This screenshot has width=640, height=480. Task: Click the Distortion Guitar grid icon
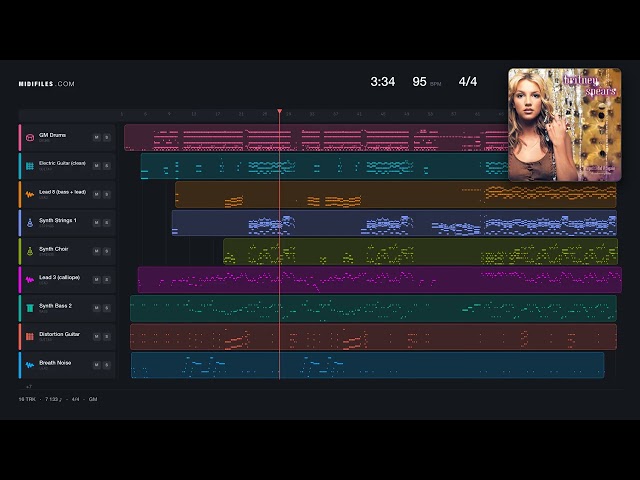pyautogui.click(x=30, y=336)
